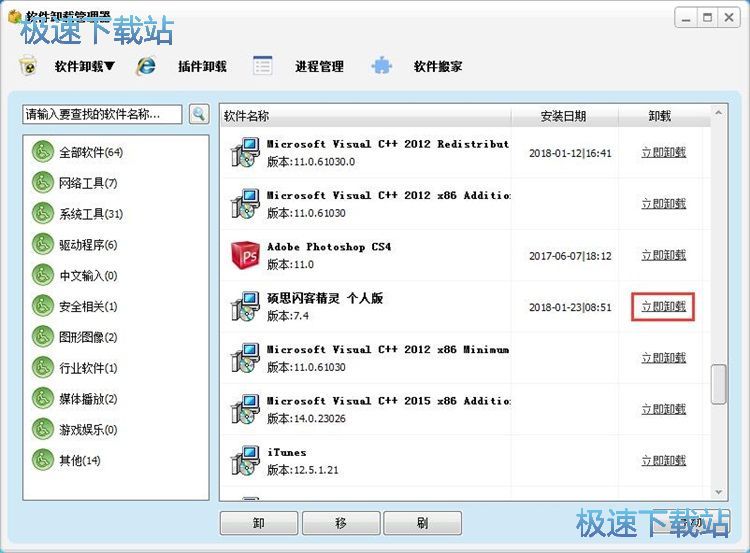Uninstall Visual C++ 2015 x86 Additional via 立即卸载

point(663,409)
